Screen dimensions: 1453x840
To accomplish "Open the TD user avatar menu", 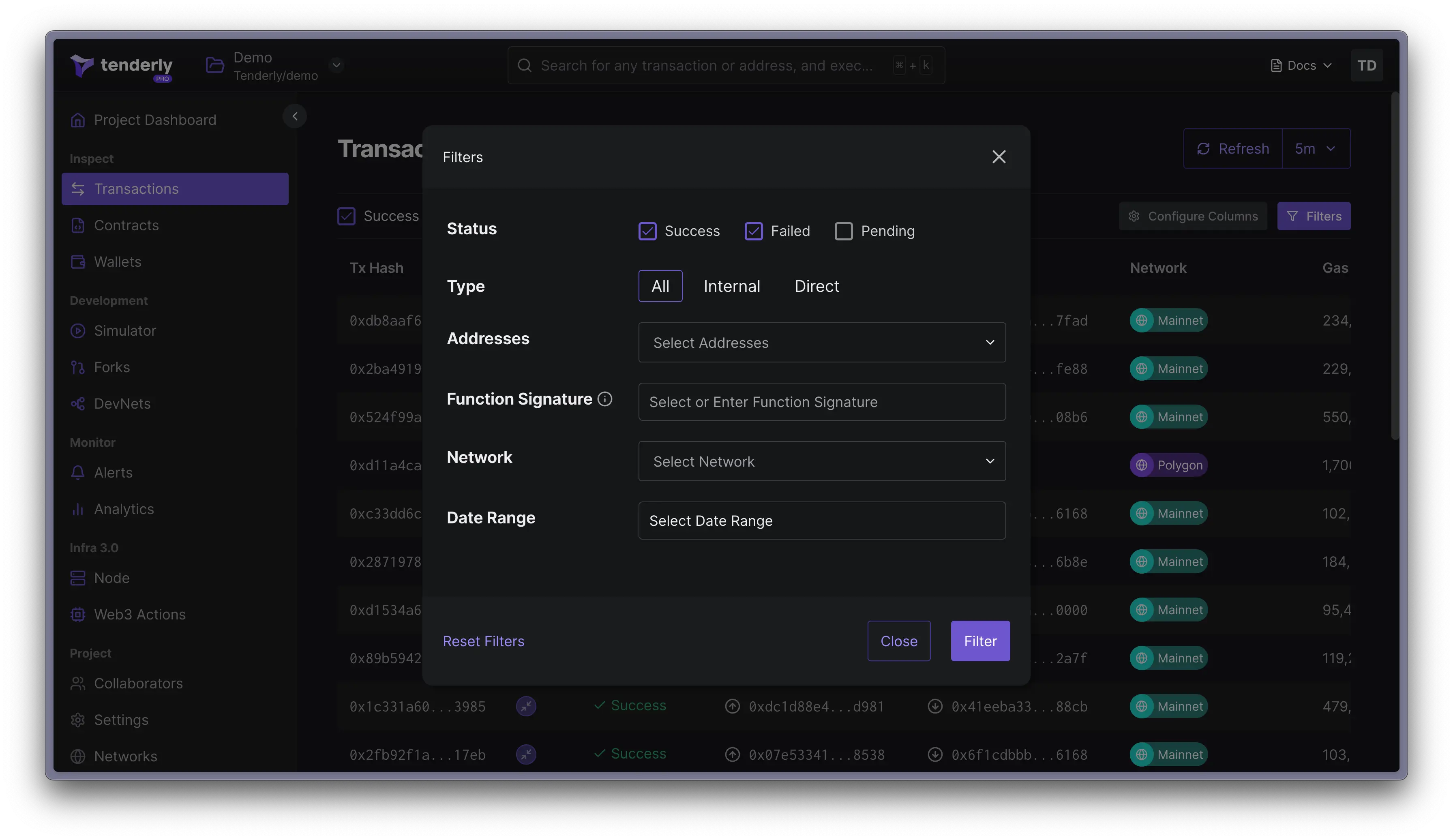I will (x=1367, y=66).
